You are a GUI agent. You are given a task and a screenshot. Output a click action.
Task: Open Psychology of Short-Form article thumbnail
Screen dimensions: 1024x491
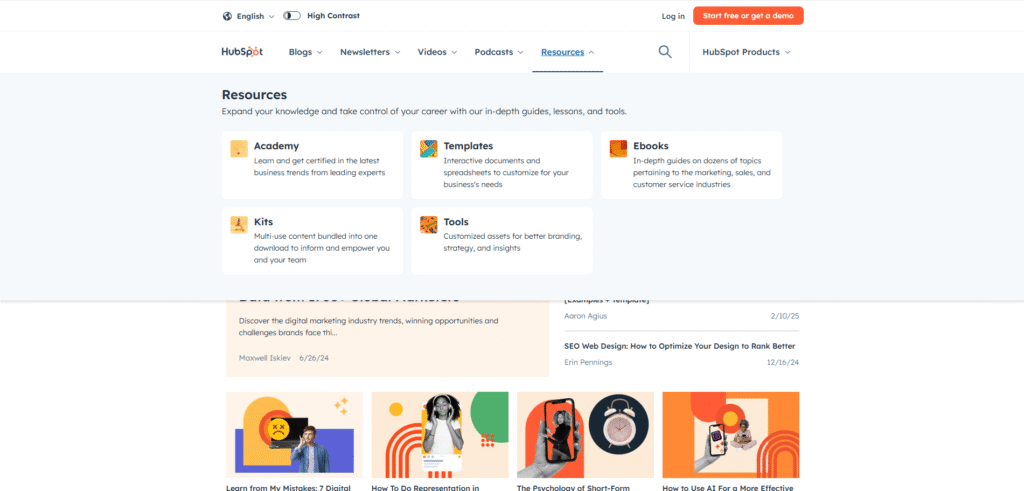coord(585,435)
